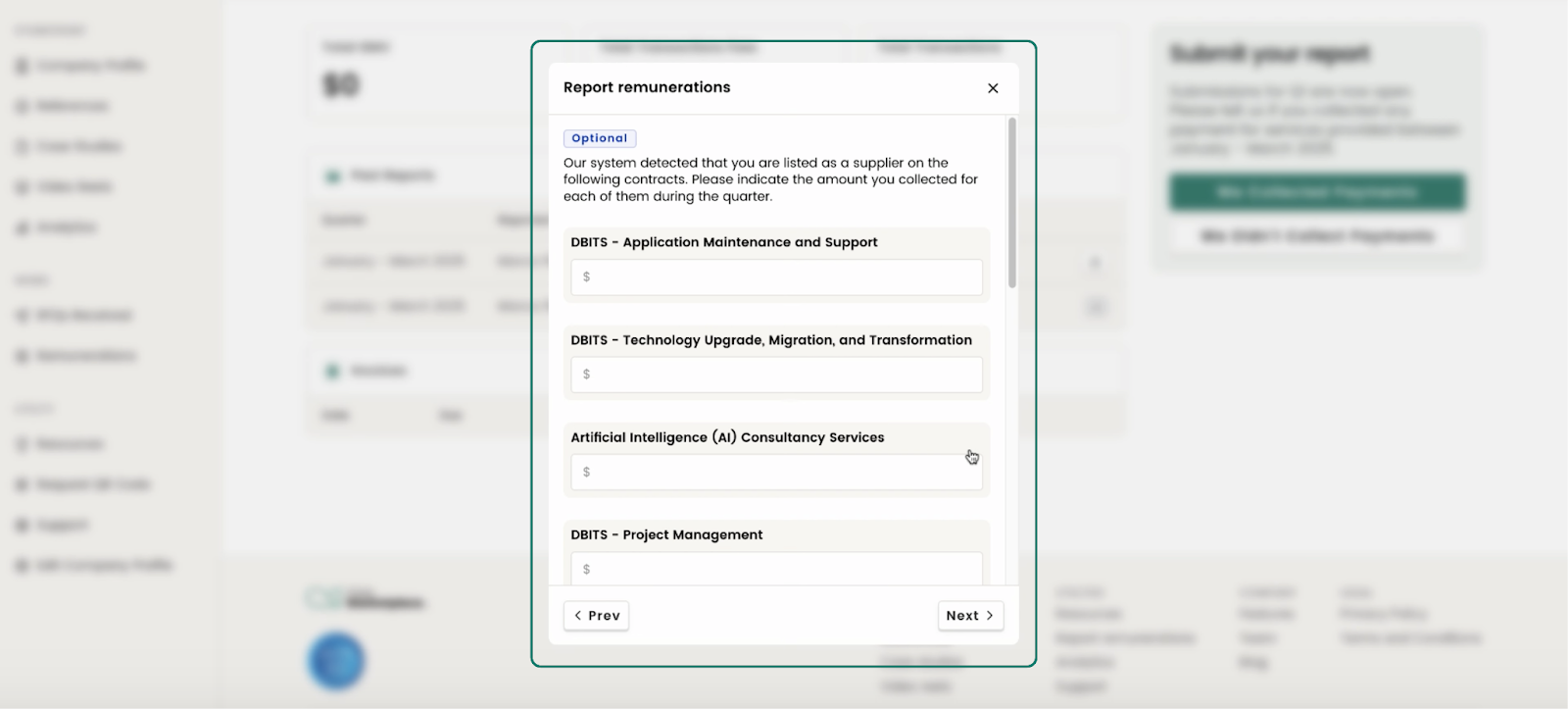
Task: Click the green button in the blurred report panel
Action: pyautogui.click(x=1317, y=192)
